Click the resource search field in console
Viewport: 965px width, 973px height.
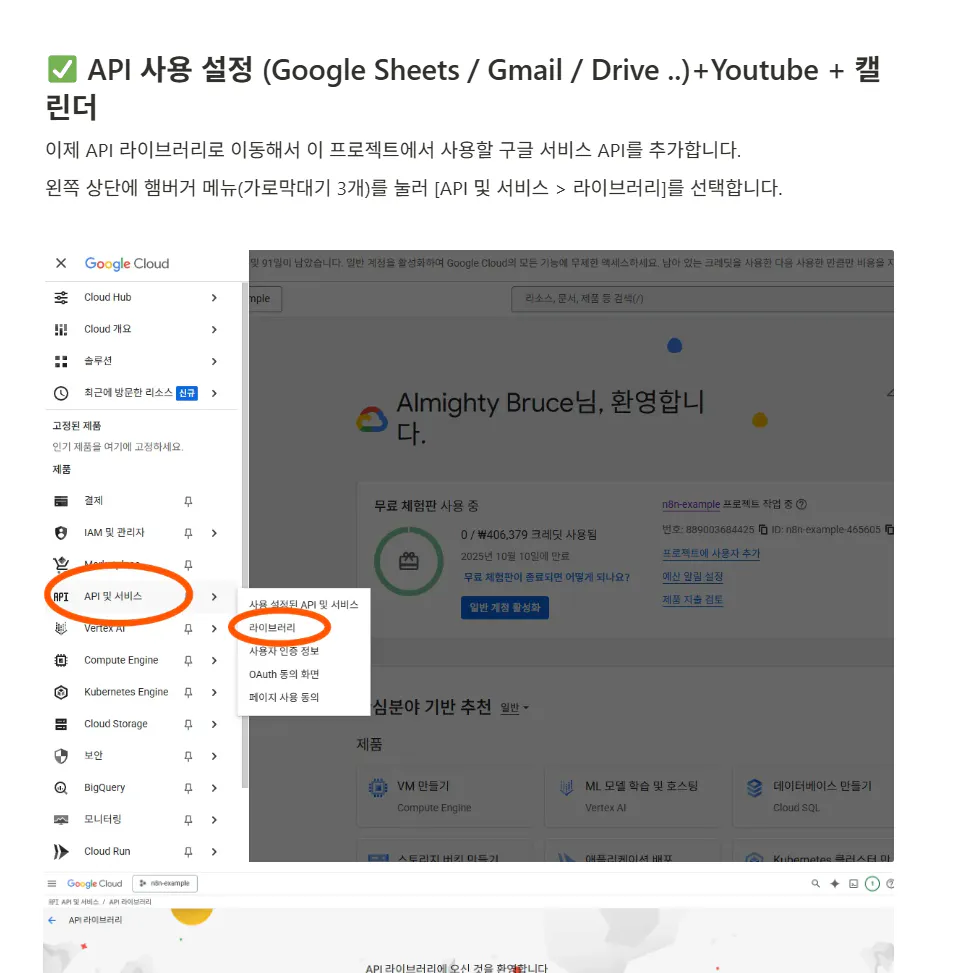click(x=702, y=299)
